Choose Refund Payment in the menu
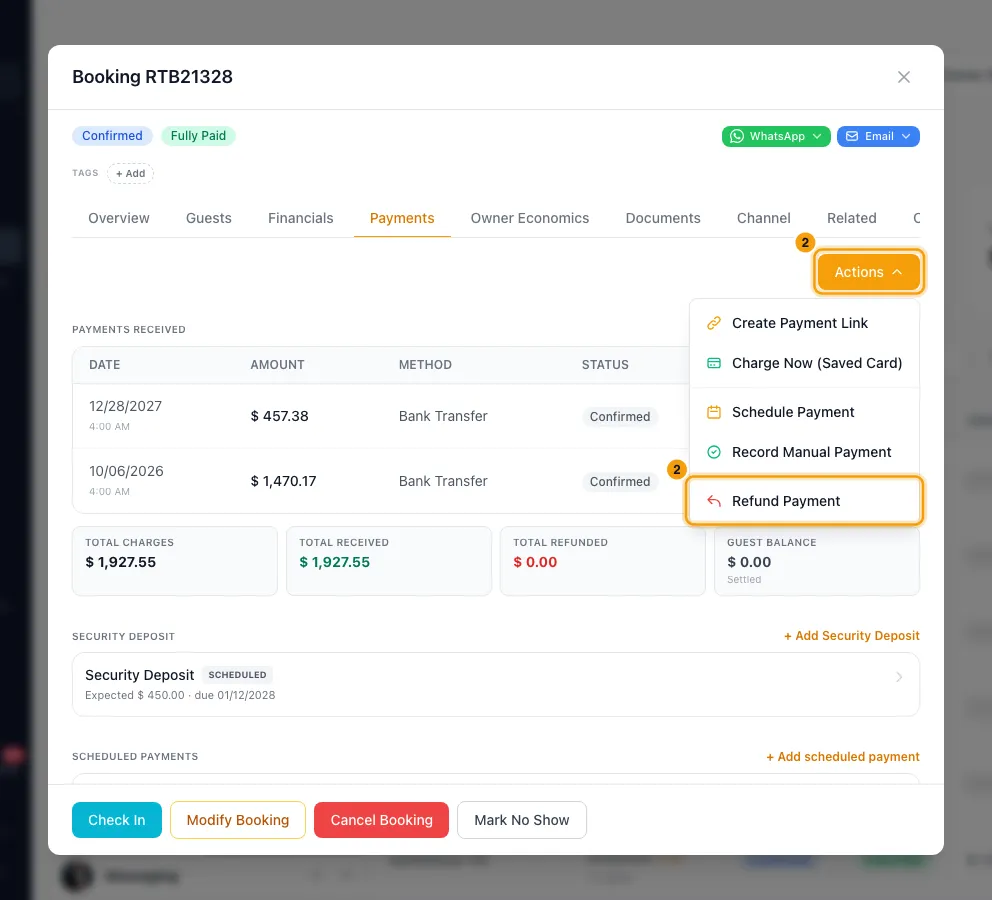The width and height of the screenshot is (992, 900). click(804, 501)
